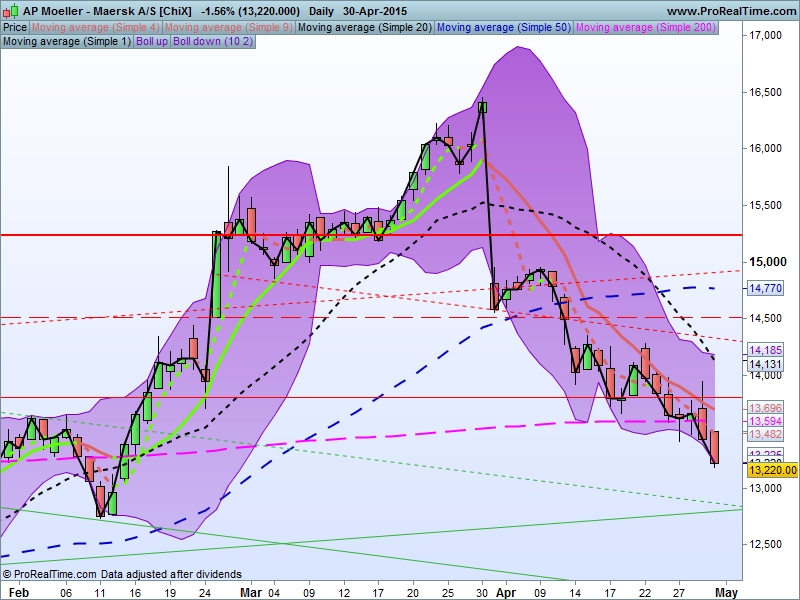
Task: Open Boll down (10 2) settings
Action: (x=213, y=41)
